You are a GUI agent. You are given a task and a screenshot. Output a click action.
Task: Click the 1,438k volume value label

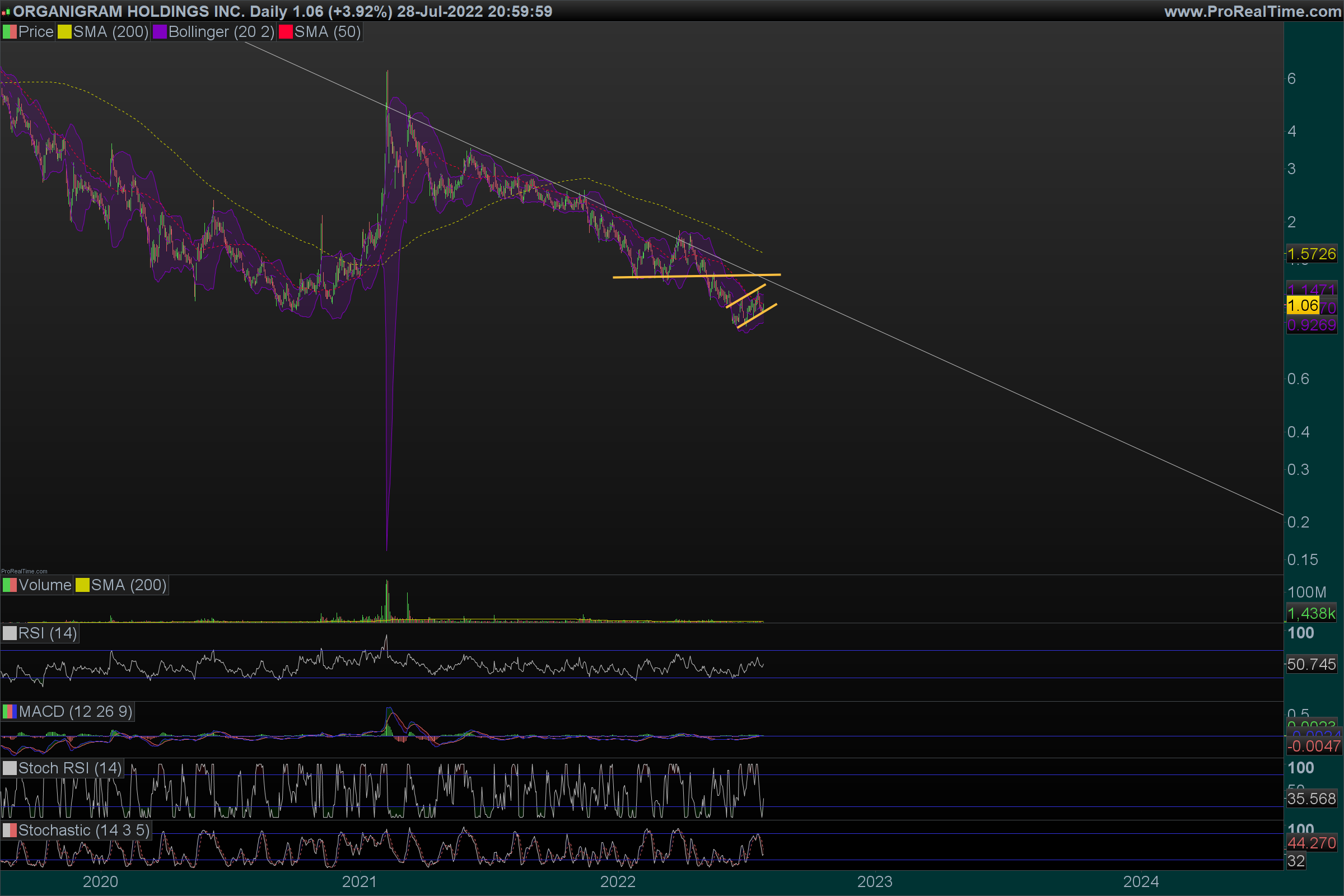tap(1312, 614)
